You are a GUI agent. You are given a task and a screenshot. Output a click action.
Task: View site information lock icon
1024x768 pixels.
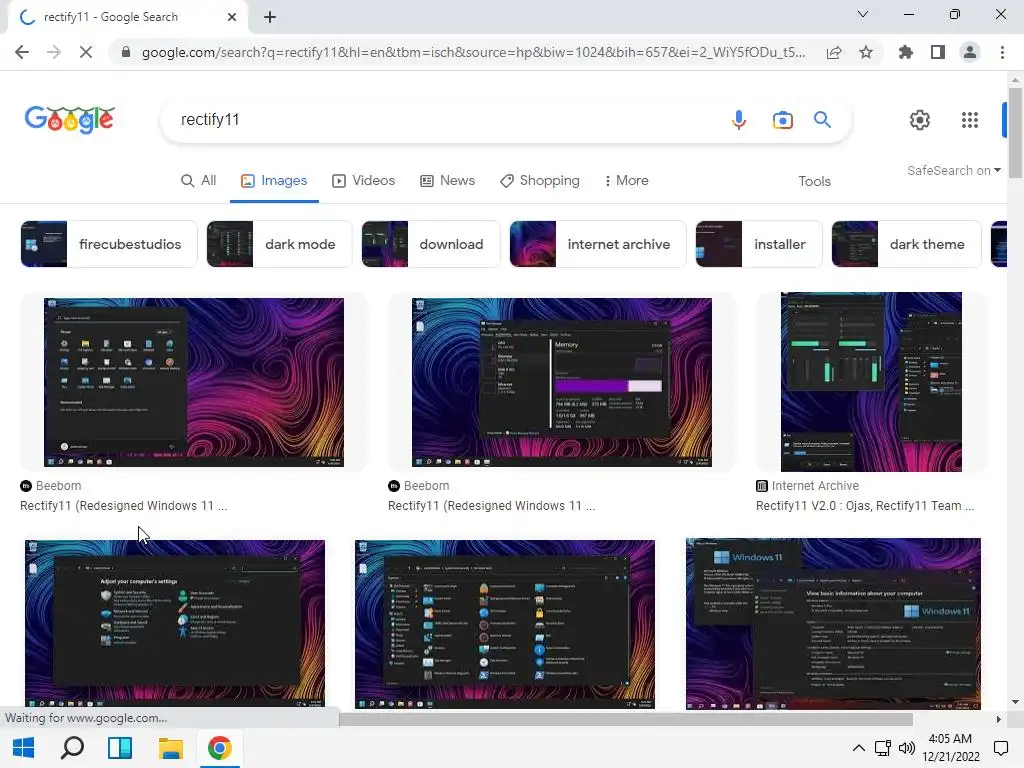tap(126, 52)
